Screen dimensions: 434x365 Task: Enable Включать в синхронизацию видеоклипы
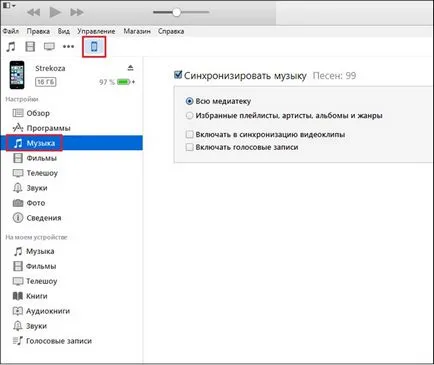point(189,134)
